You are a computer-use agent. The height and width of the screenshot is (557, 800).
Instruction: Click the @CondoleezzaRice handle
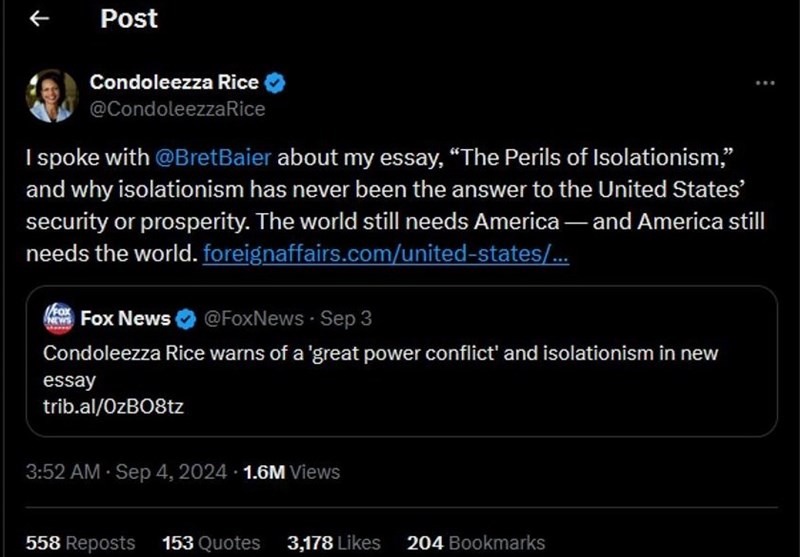tap(178, 109)
